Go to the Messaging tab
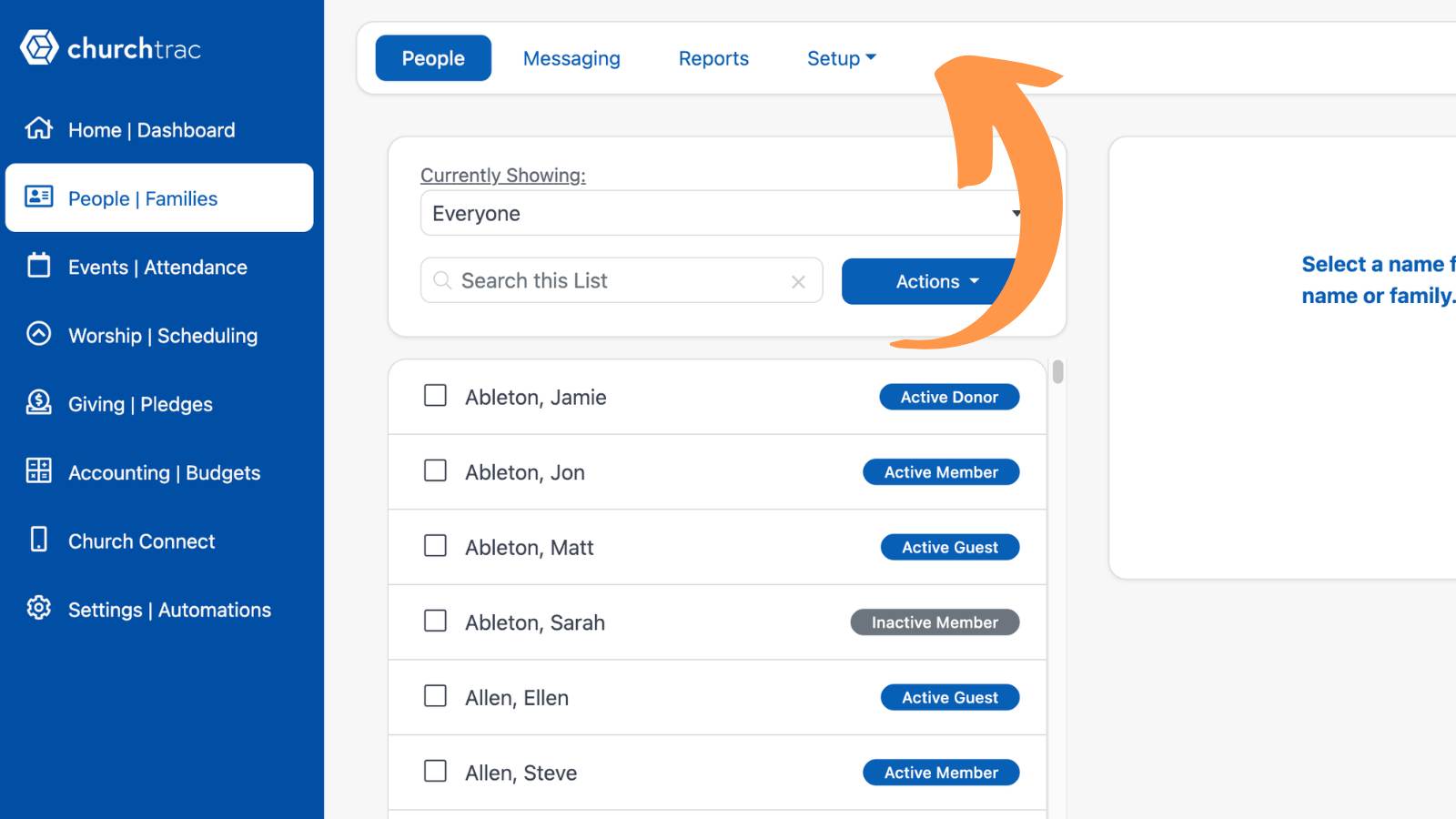 571,58
